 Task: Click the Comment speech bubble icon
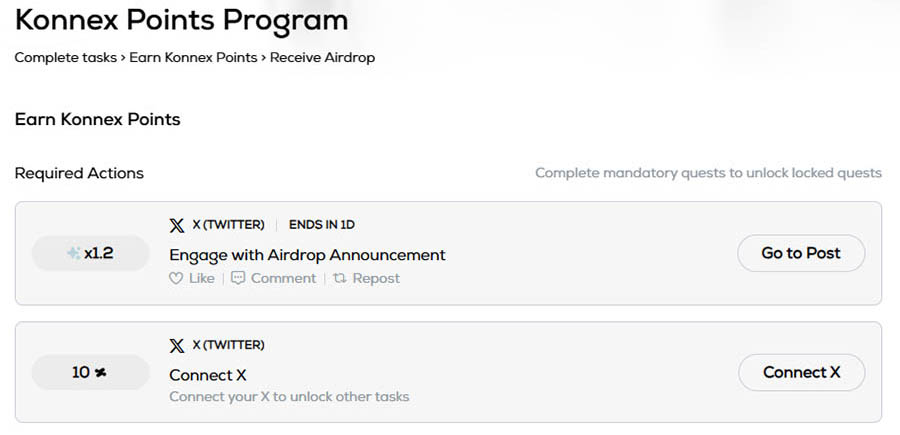point(238,278)
